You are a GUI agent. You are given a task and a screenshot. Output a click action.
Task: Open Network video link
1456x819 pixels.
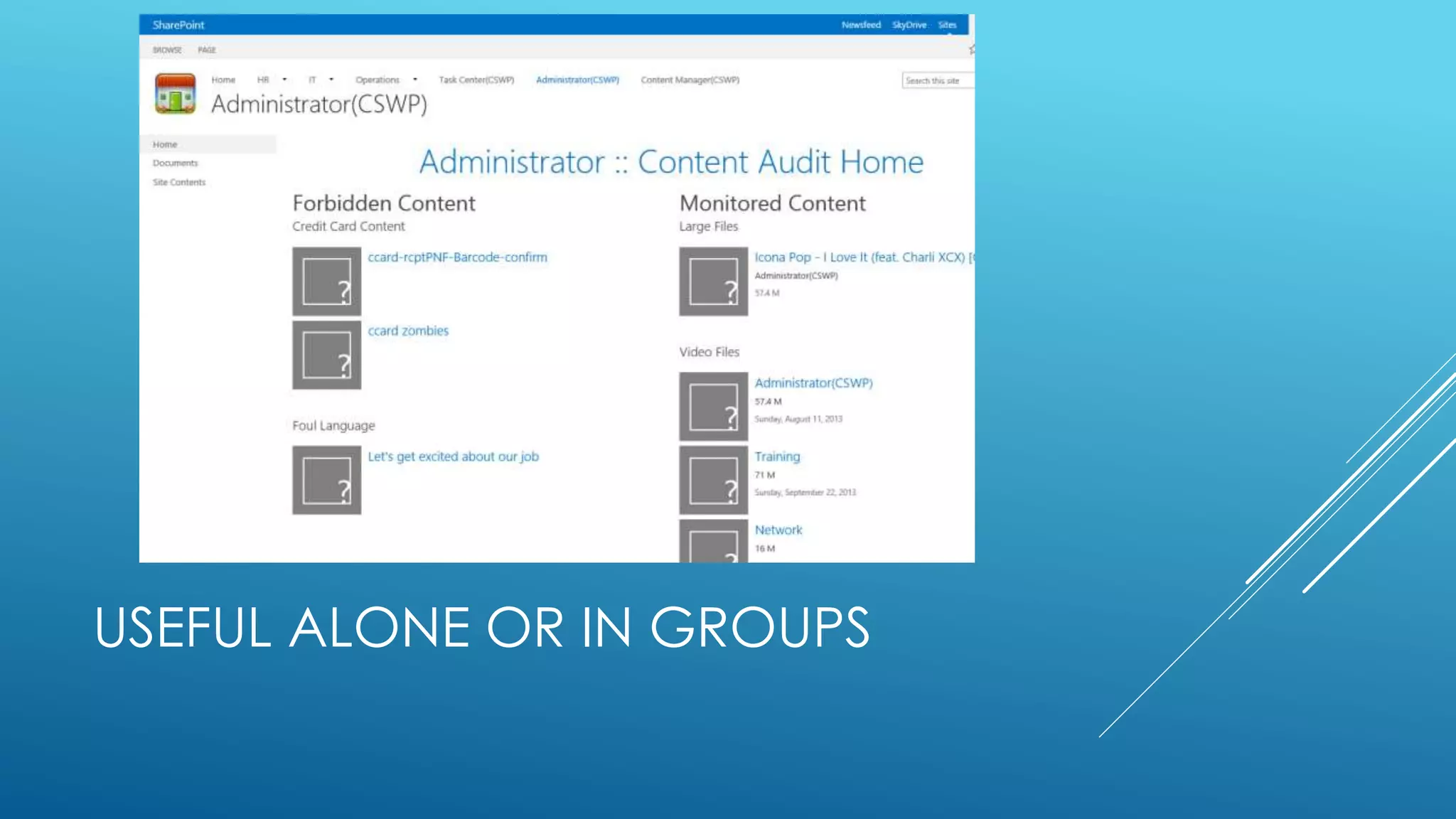point(778,530)
